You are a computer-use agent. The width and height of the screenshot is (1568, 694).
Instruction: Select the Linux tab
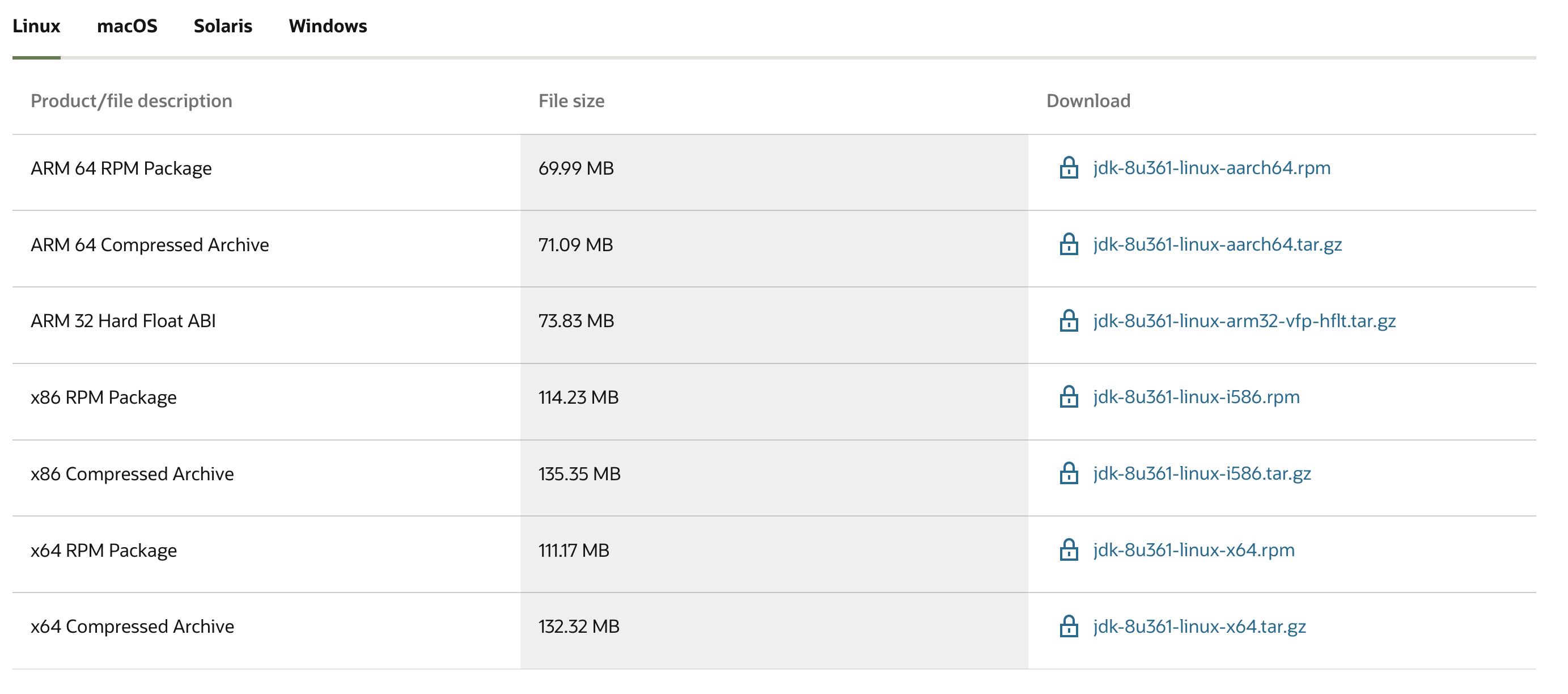click(36, 26)
